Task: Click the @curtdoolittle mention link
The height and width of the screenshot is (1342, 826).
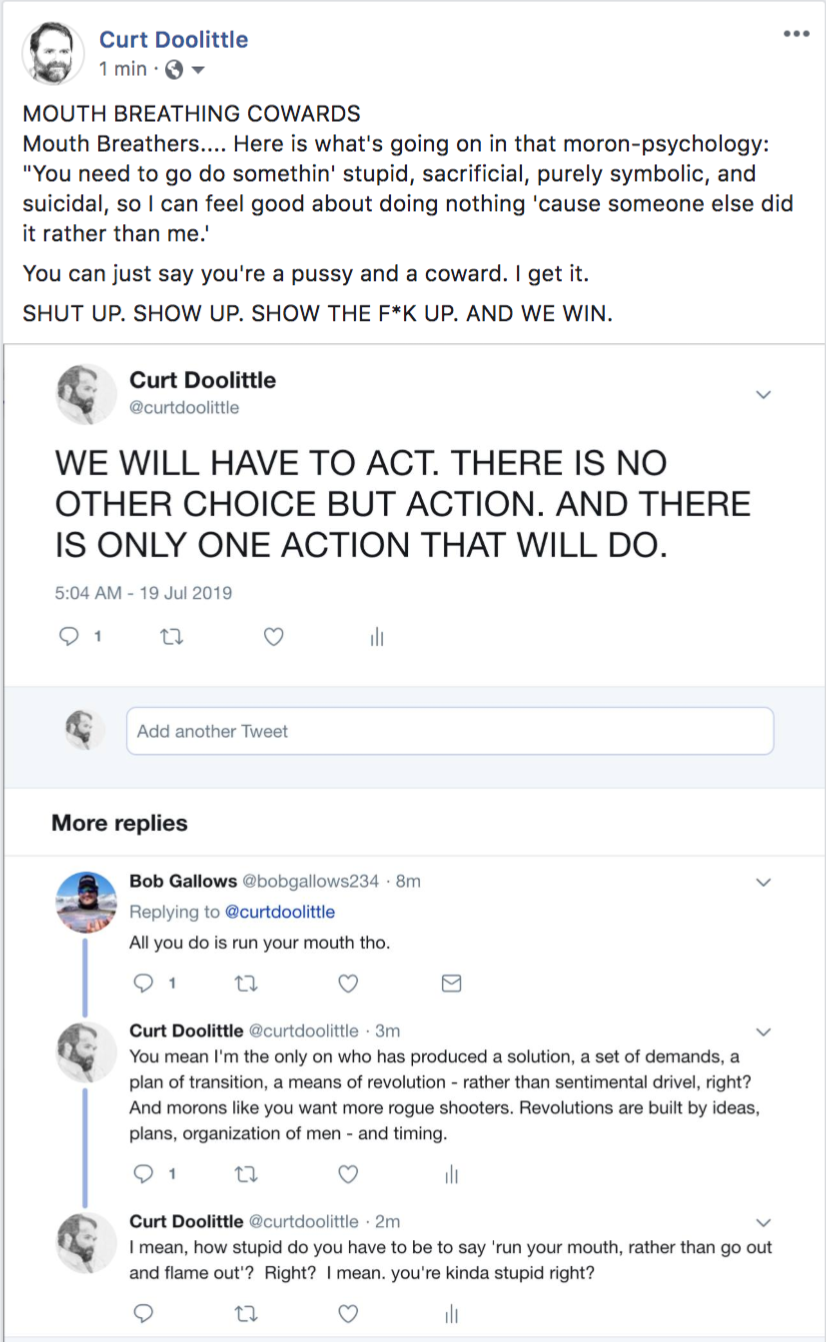Action: (x=279, y=911)
